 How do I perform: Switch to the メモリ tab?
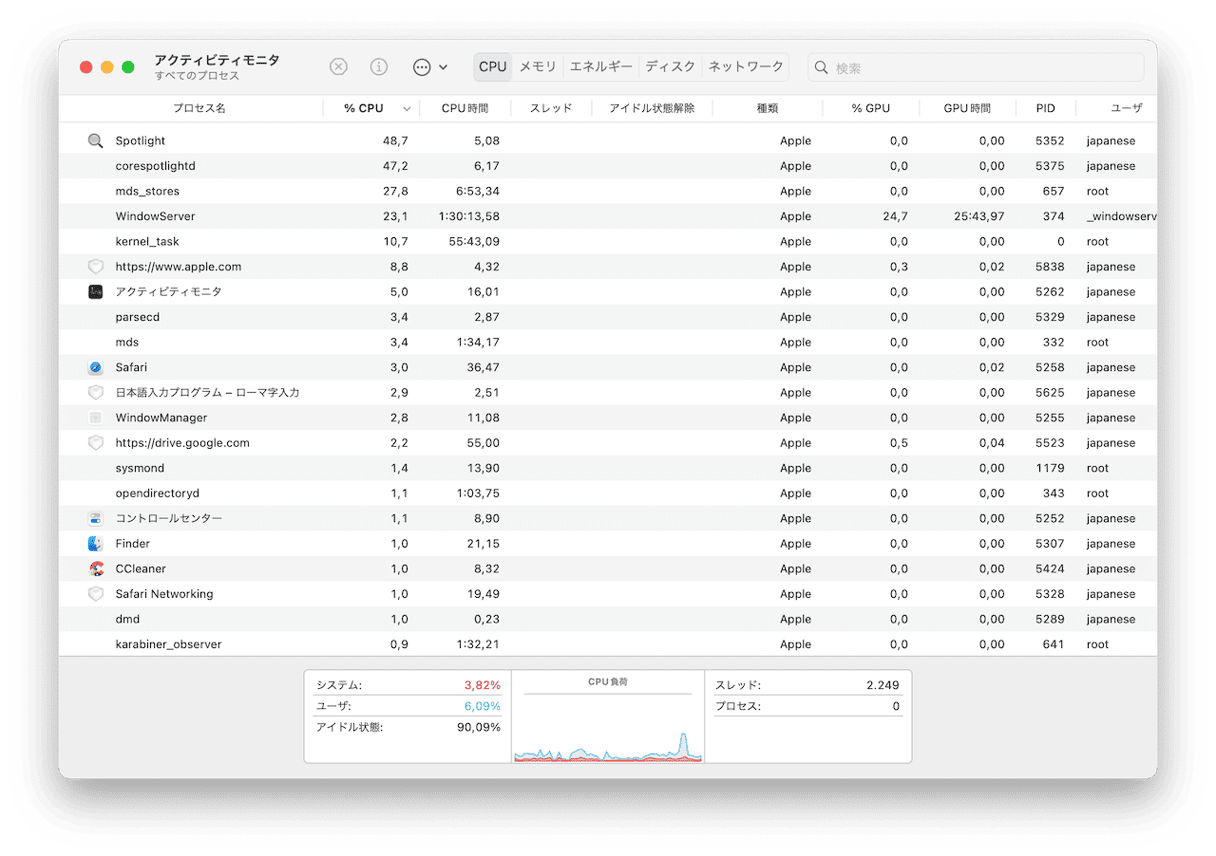538,67
